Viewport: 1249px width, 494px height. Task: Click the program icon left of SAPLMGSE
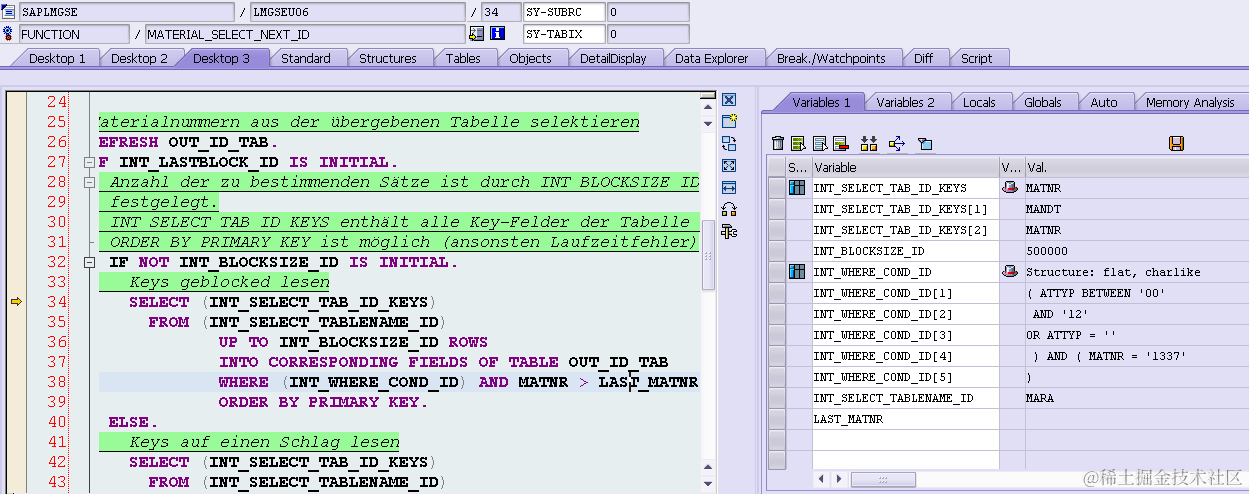[x=9, y=12]
